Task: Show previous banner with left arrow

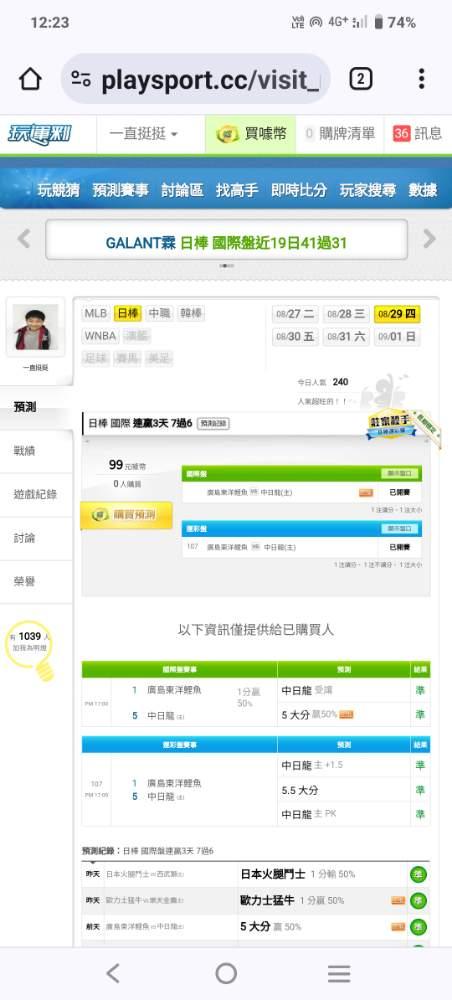Action: (x=24, y=239)
